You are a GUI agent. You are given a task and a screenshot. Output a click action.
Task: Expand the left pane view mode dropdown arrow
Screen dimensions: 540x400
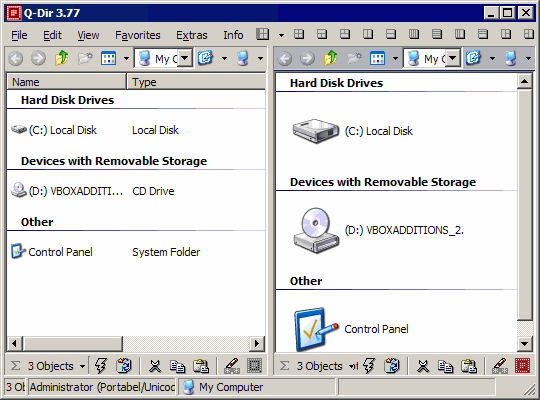click(126, 59)
